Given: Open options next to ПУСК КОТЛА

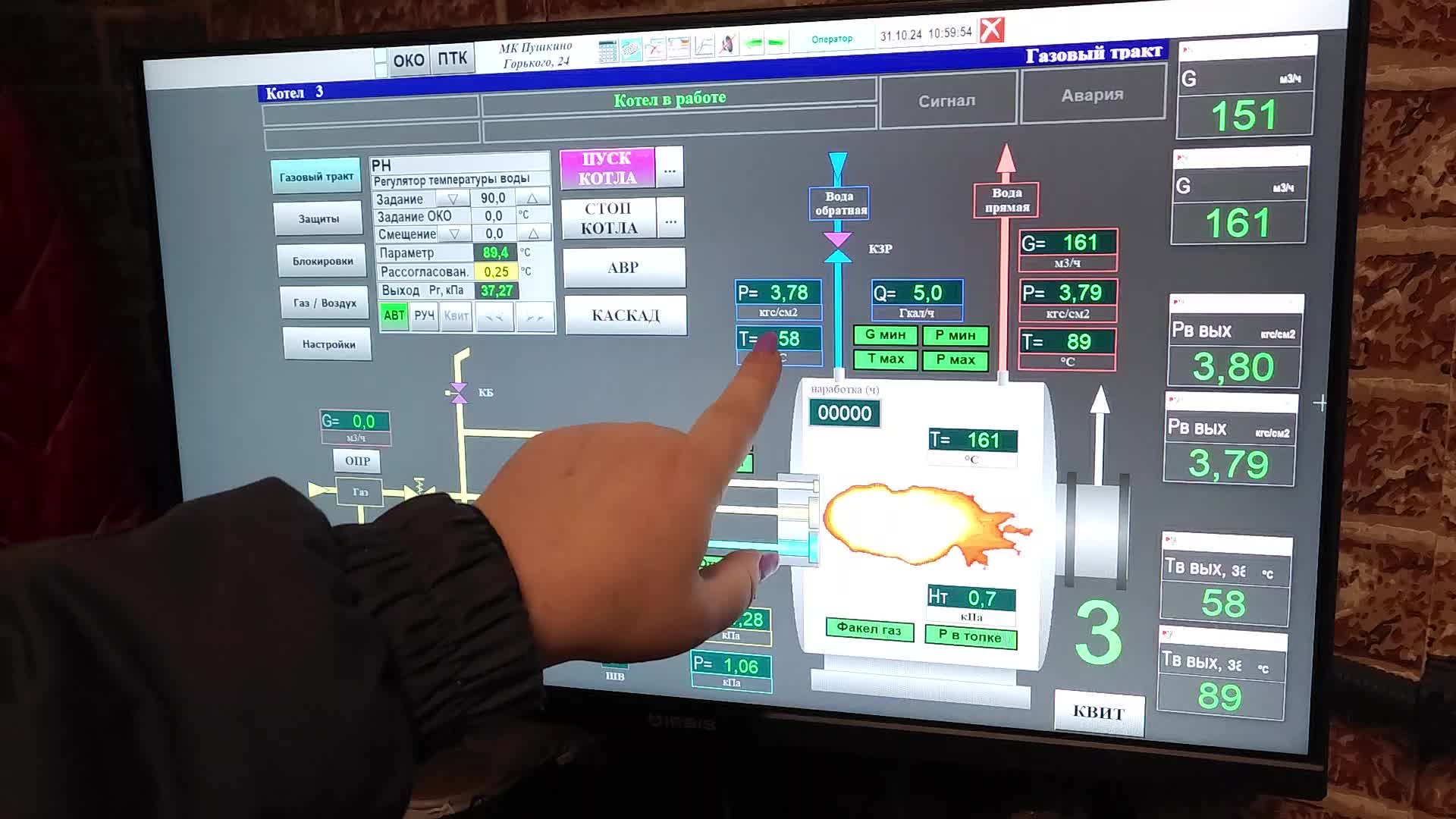Looking at the screenshot, I should pos(670,168).
